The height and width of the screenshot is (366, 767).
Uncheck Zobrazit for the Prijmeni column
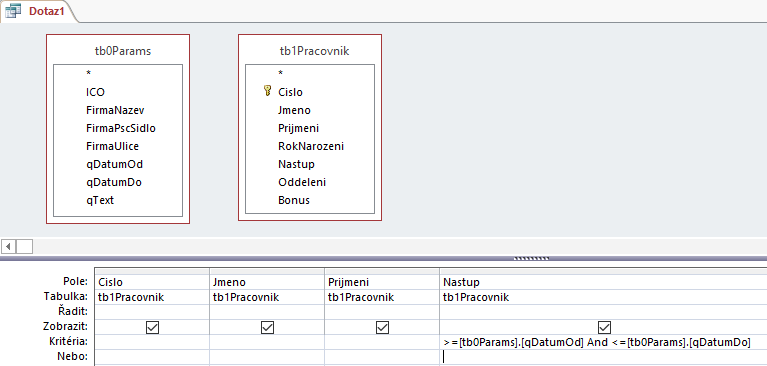[x=383, y=327]
